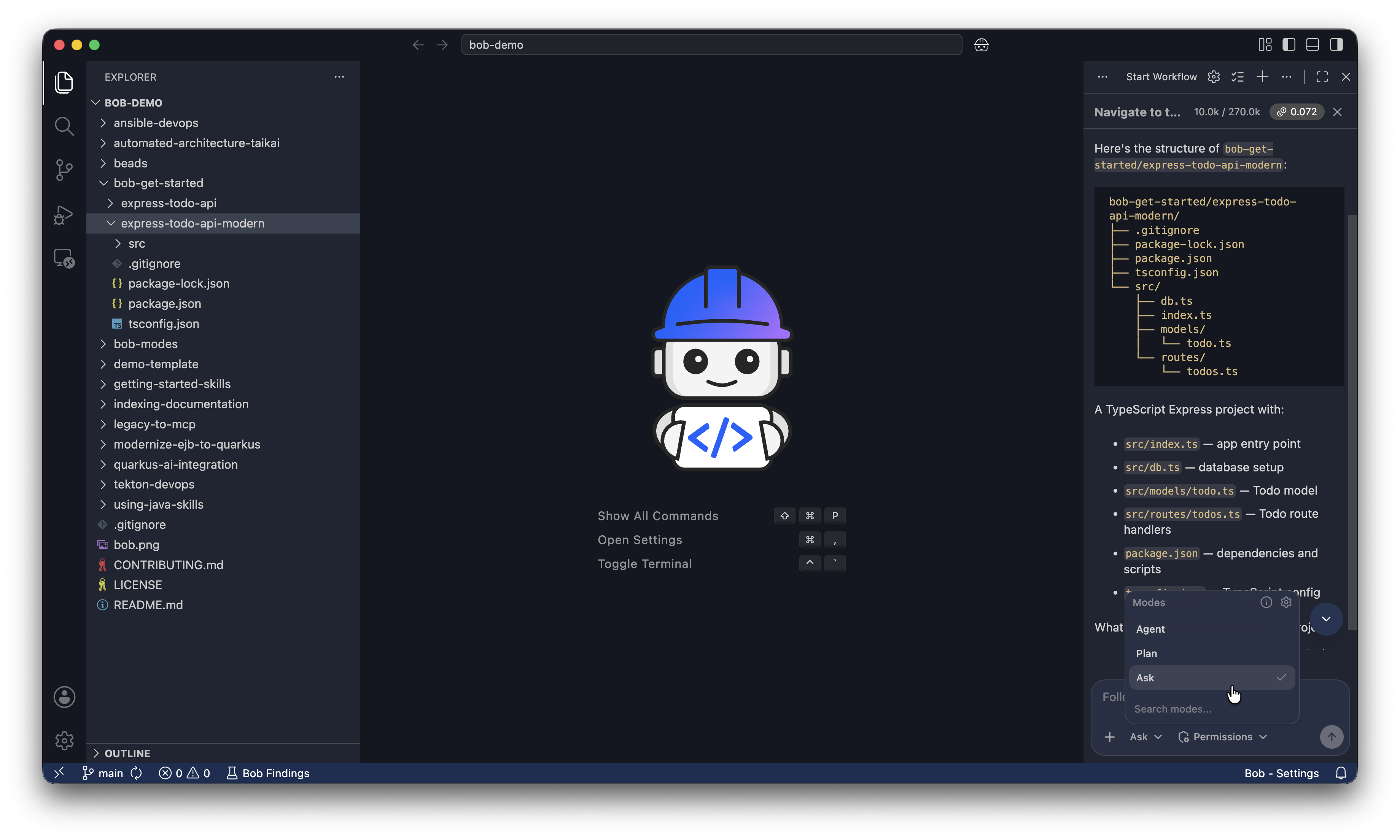Screen dimensions: 1400x840
Task: Maximize the Bob panel with fullscreen icon
Action: tap(1322, 77)
